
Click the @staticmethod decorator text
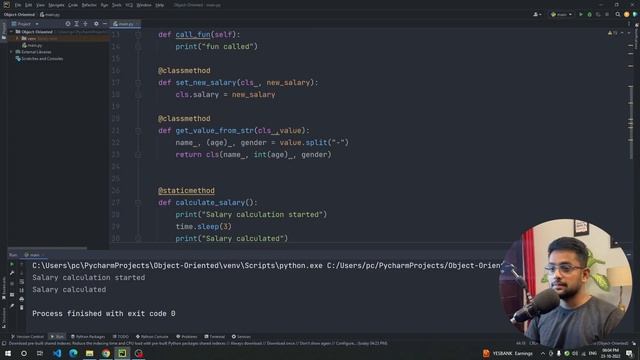[186, 191]
